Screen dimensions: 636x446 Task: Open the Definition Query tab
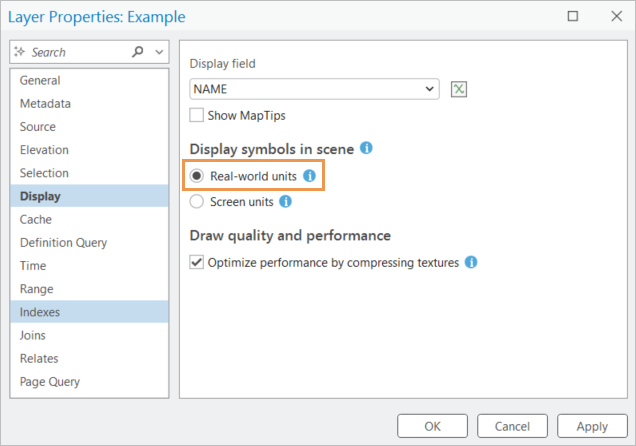pos(63,243)
